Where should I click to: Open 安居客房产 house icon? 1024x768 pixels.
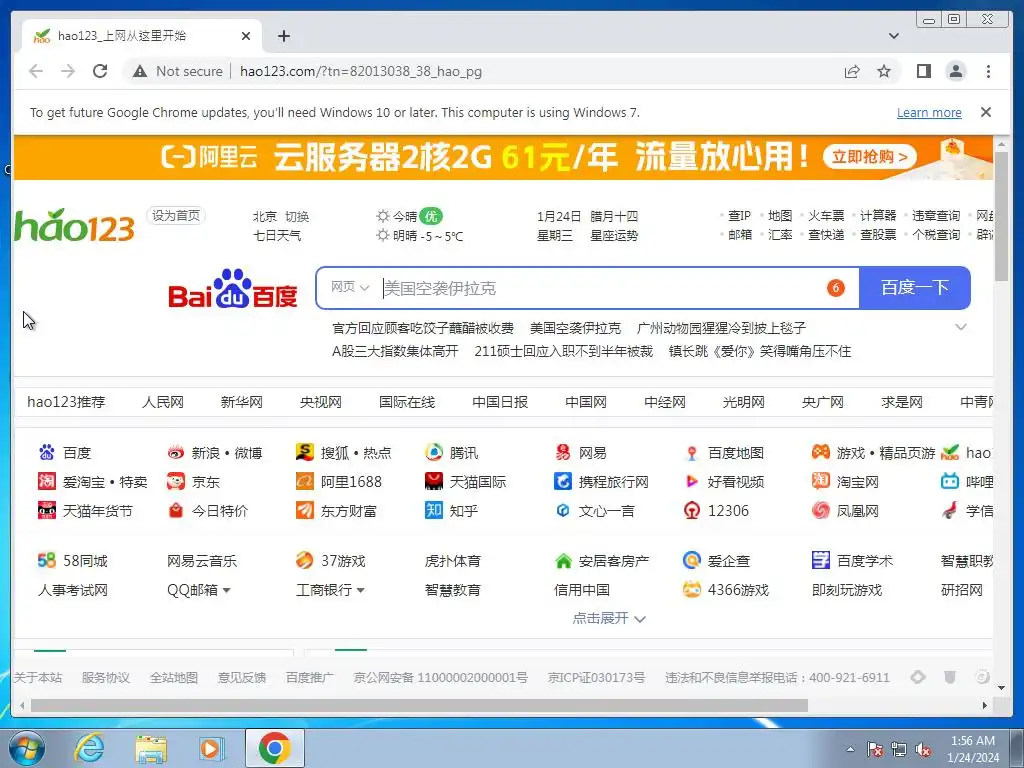pyautogui.click(x=563, y=560)
